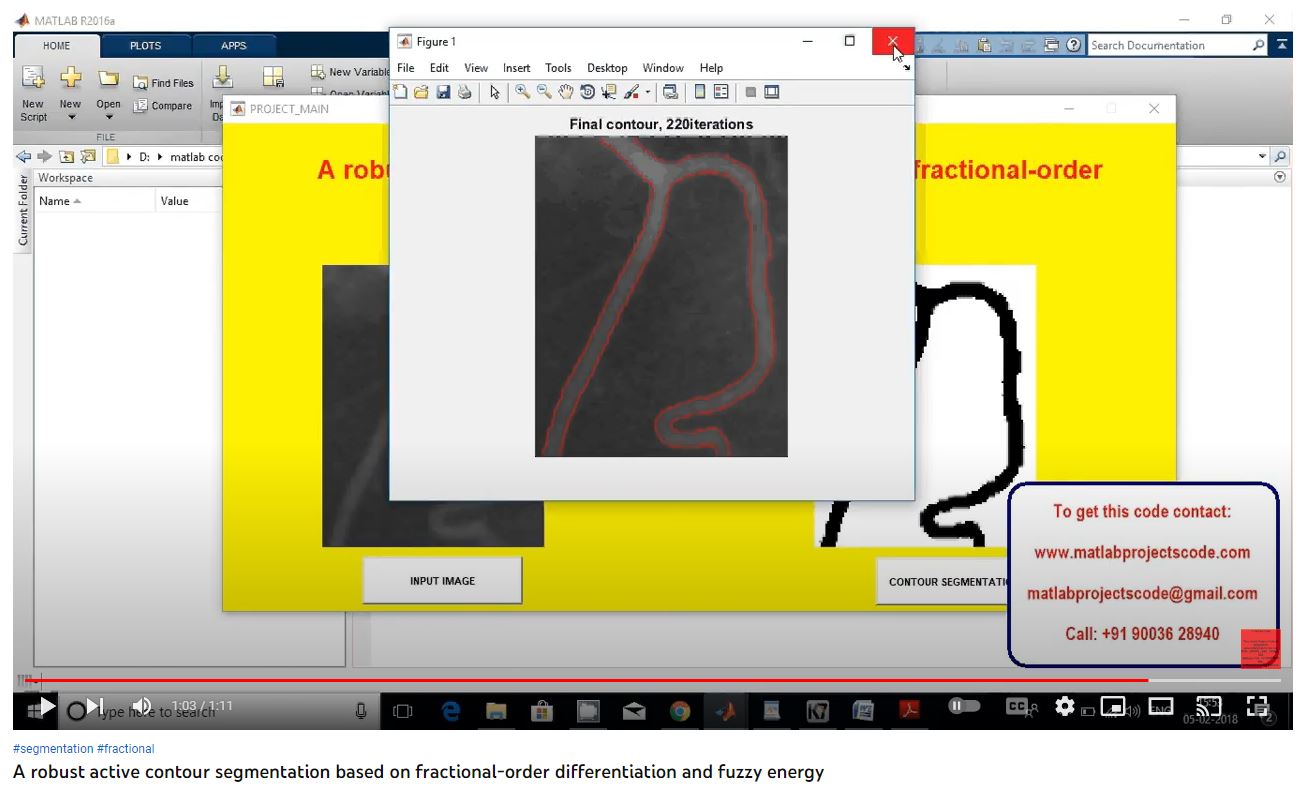Click the Zoom In tool in Figure 1

pos(522,92)
